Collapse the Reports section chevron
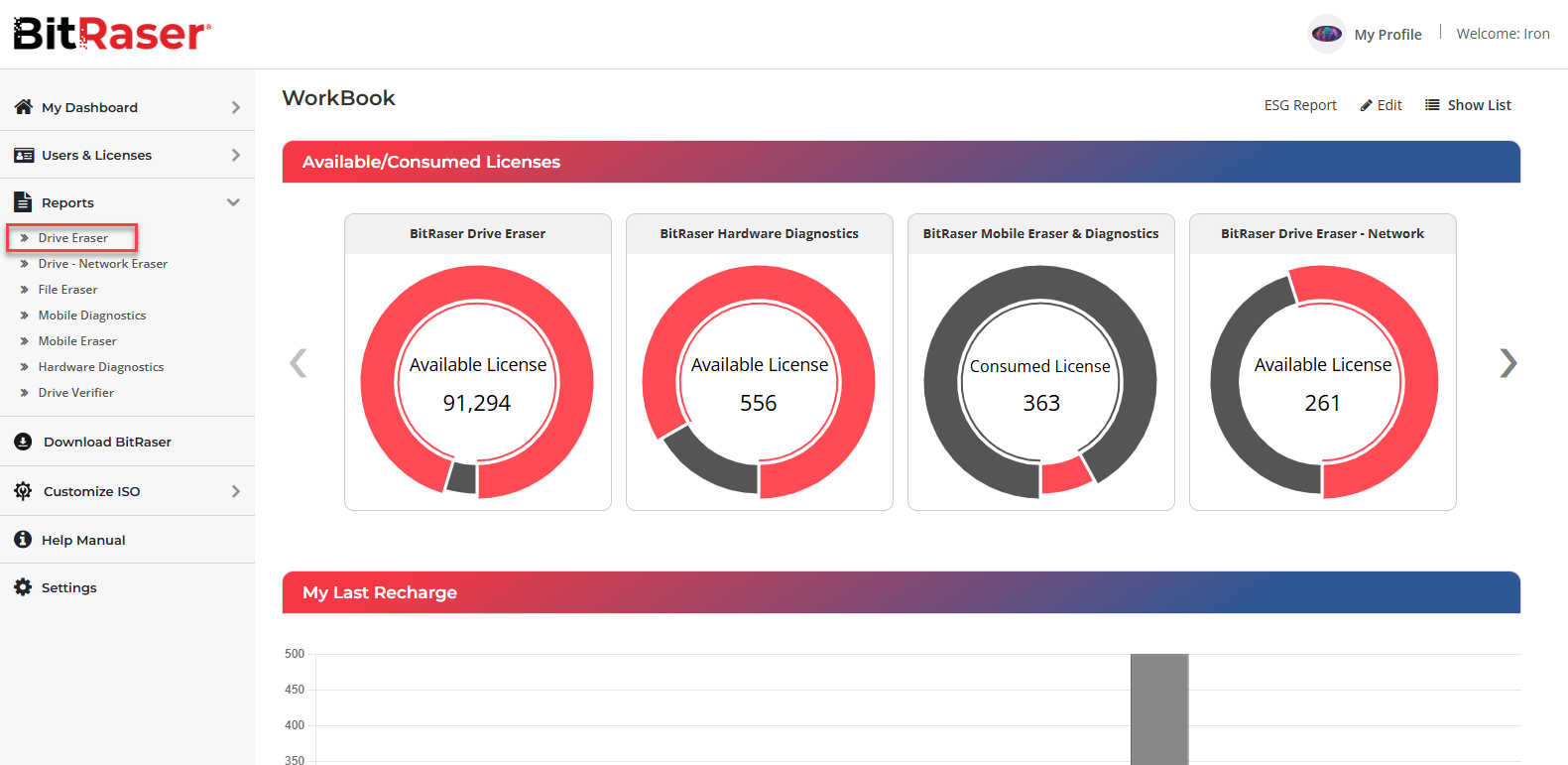The image size is (1568, 765). pos(233,202)
